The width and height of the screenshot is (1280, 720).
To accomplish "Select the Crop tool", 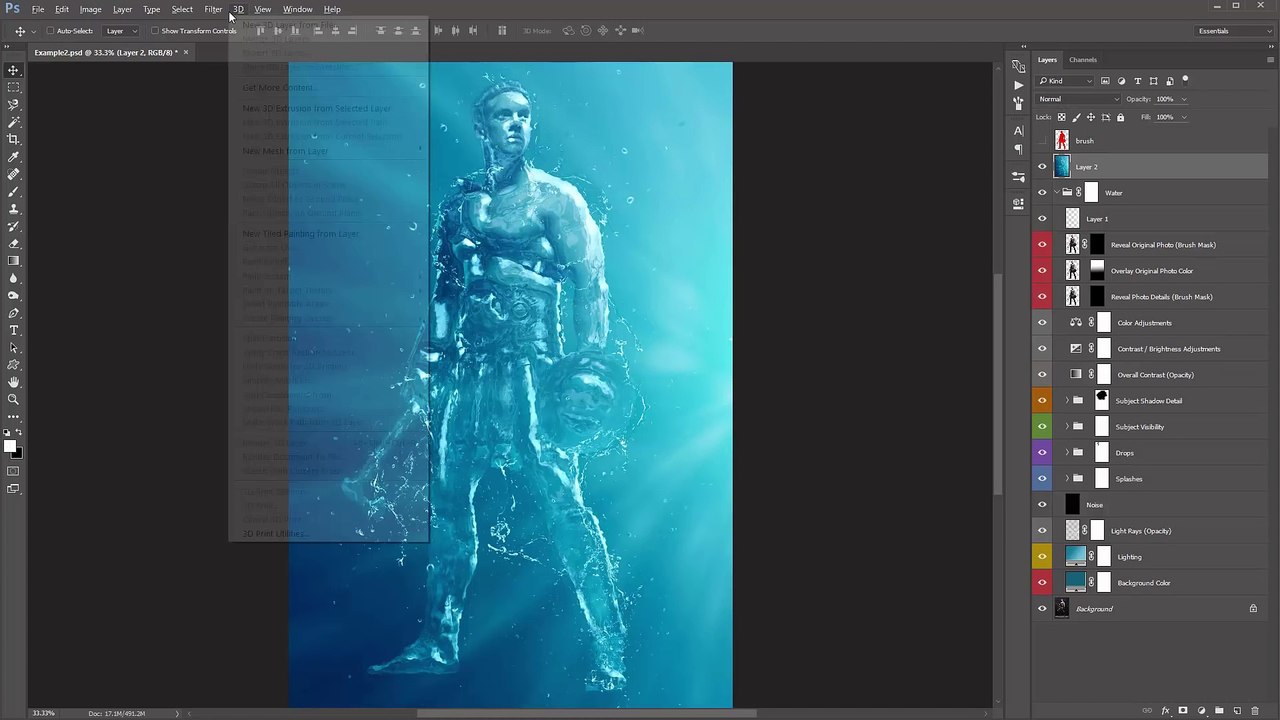I will [14, 139].
